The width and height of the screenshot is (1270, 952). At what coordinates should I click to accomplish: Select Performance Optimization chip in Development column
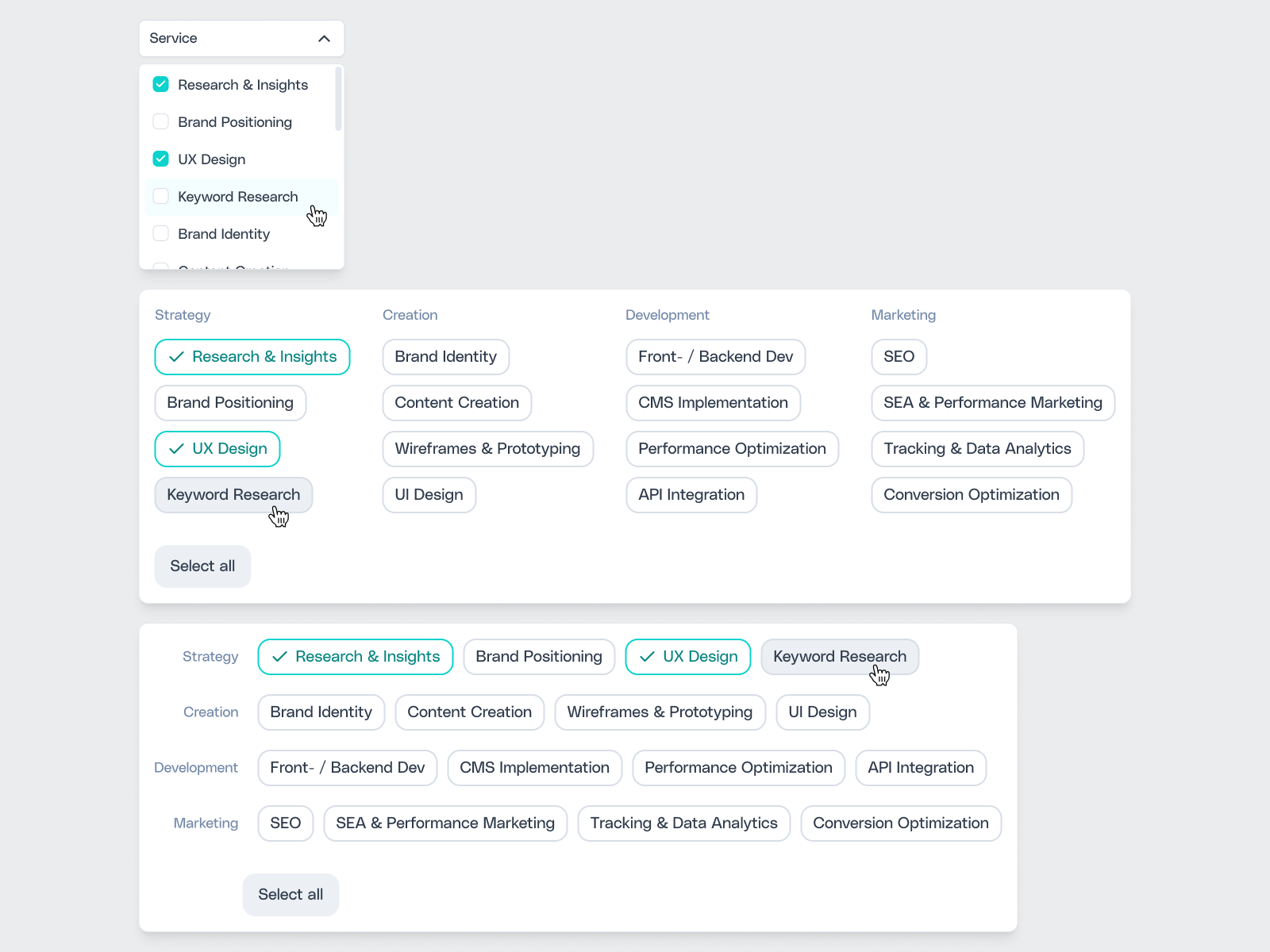(733, 449)
